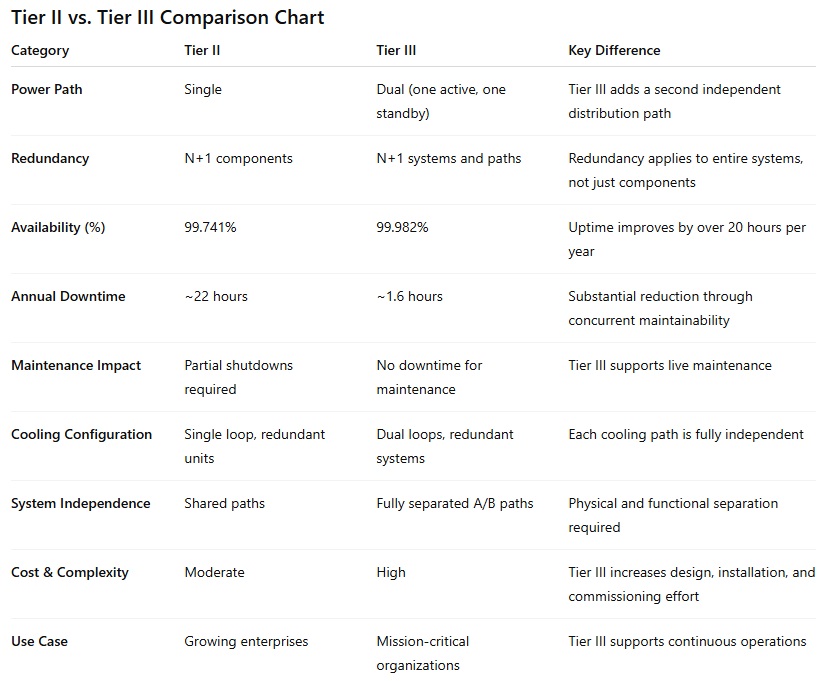Click the 'Availability (%)' row label
837x681 pixels.
(x=58, y=227)
